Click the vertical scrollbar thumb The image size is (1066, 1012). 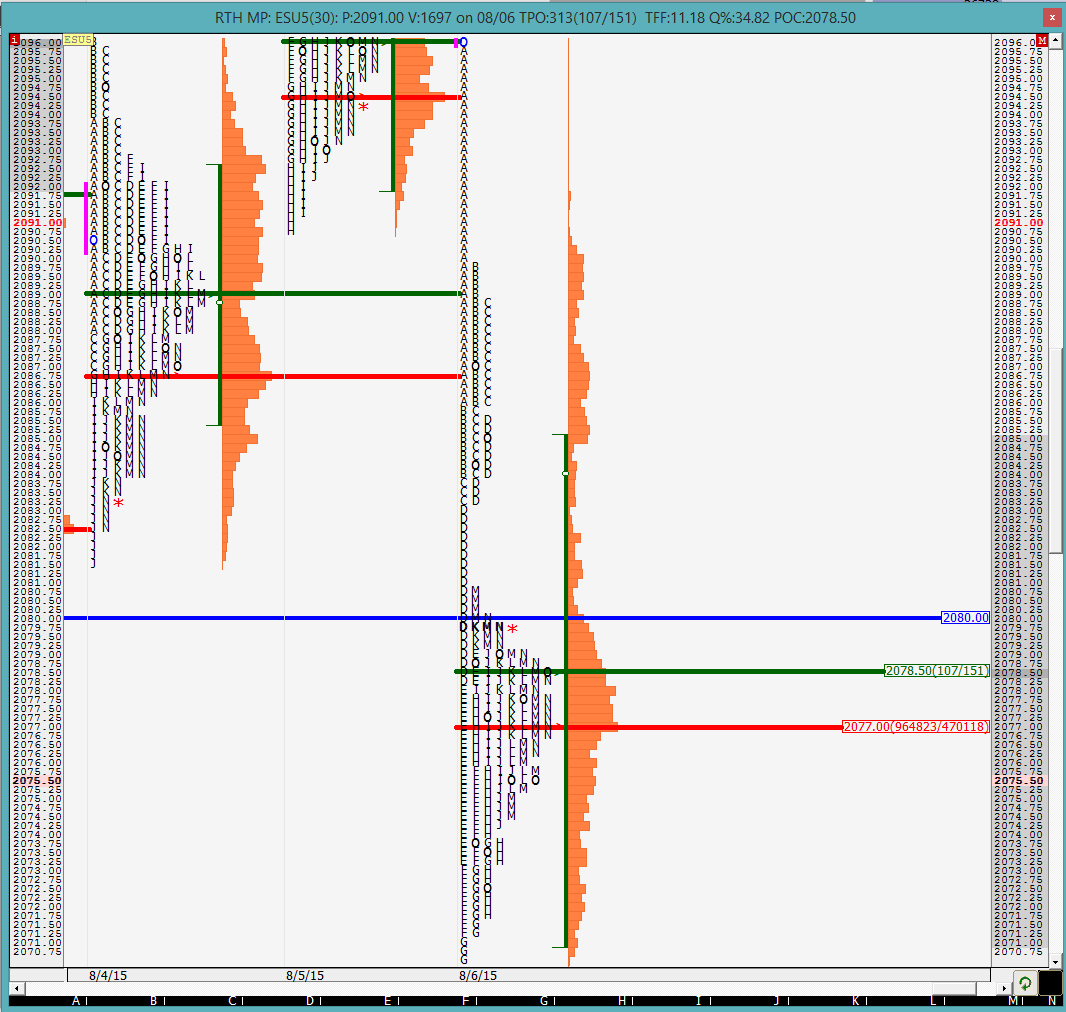pyautogui.click(x=1055, y=449)
